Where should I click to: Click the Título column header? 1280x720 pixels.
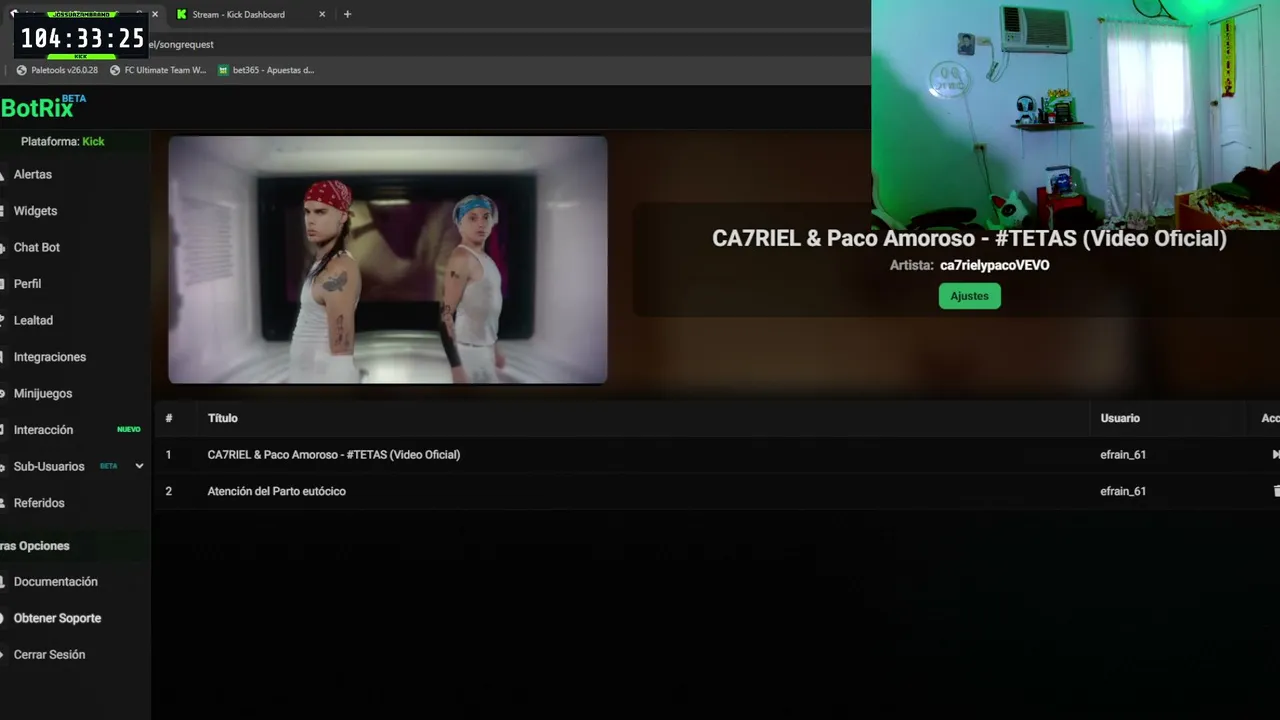click(222, 418)
